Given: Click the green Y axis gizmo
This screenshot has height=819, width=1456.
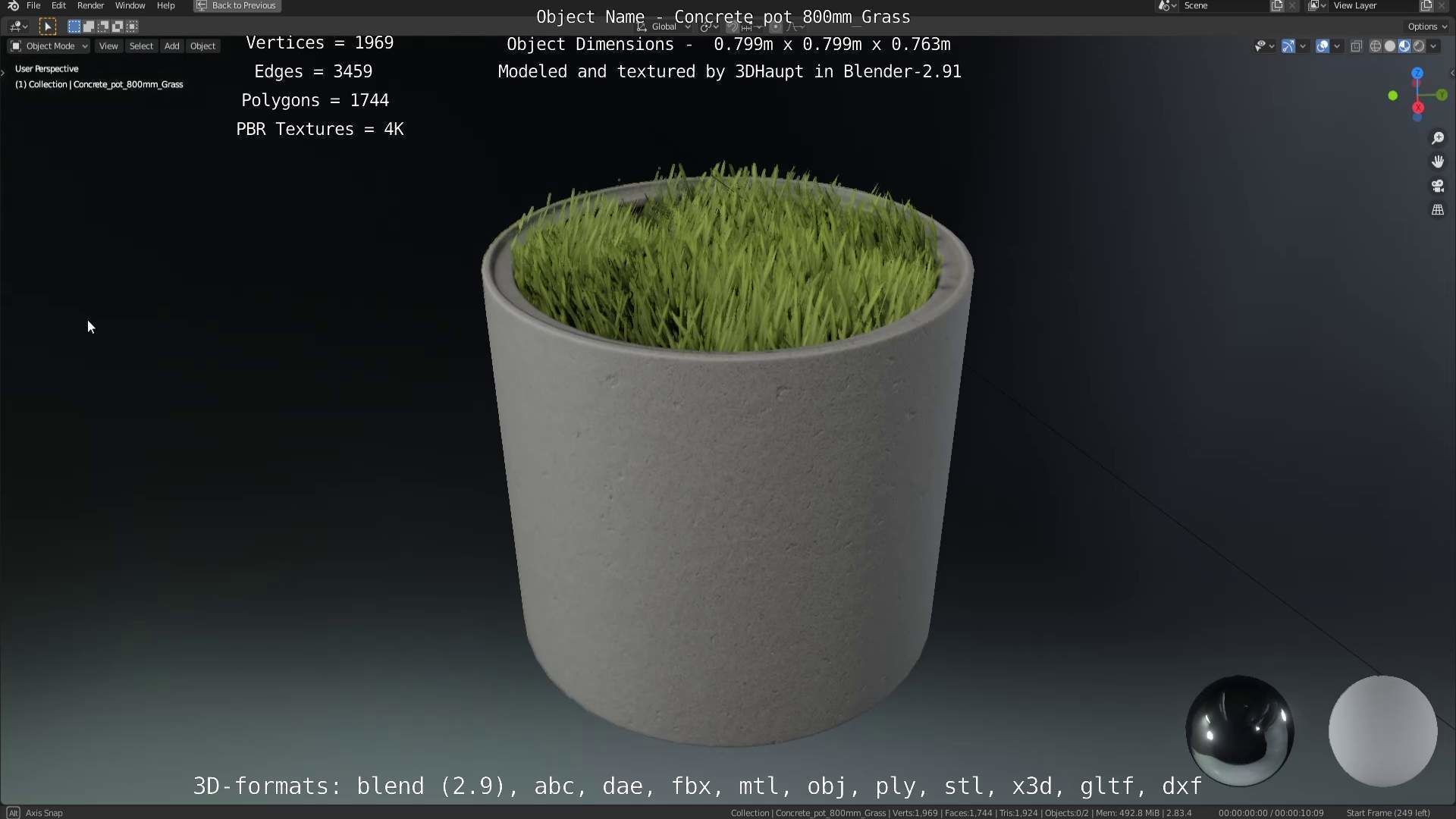Looking at the screenshot, I should 1442,95.
